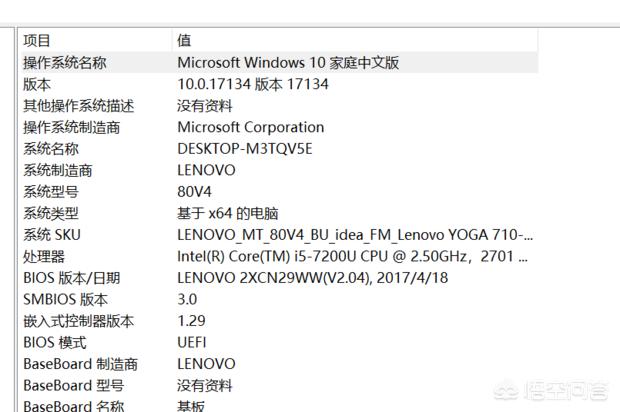Select the SMBIOS 版本 row
Viewport: 620px width, 412px height.
click(x=65, y=299)
